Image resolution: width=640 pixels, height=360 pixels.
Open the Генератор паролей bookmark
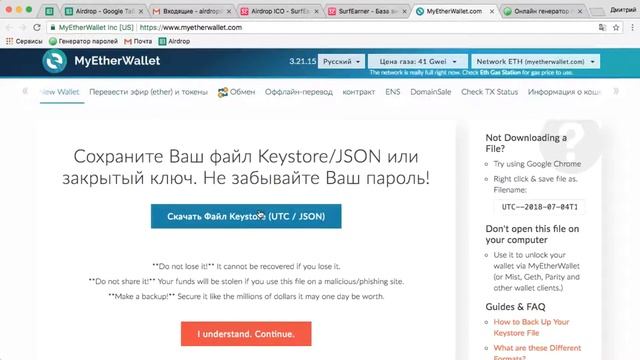83,41
